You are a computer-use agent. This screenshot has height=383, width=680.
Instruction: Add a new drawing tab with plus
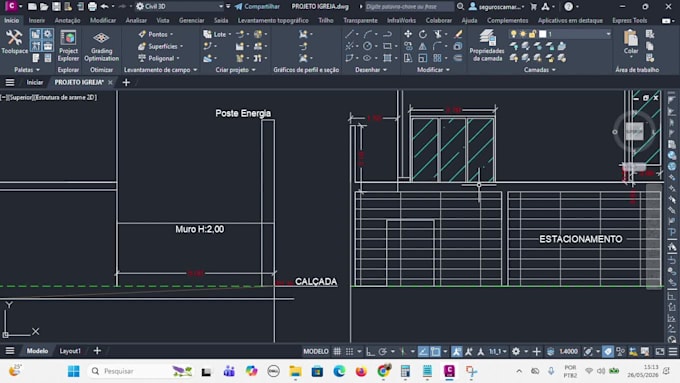pos(126,82)
